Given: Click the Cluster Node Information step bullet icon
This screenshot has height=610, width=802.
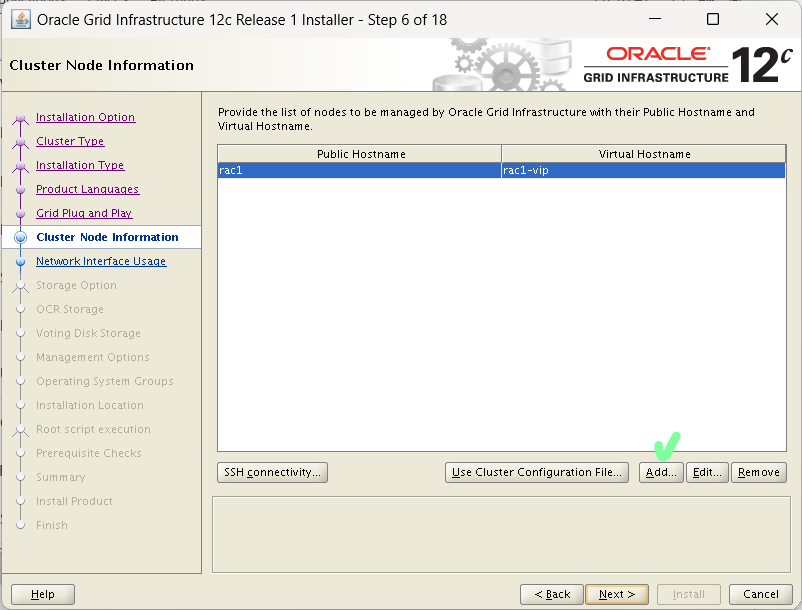Looking at the screenshot, I should (x=20, y=237).
